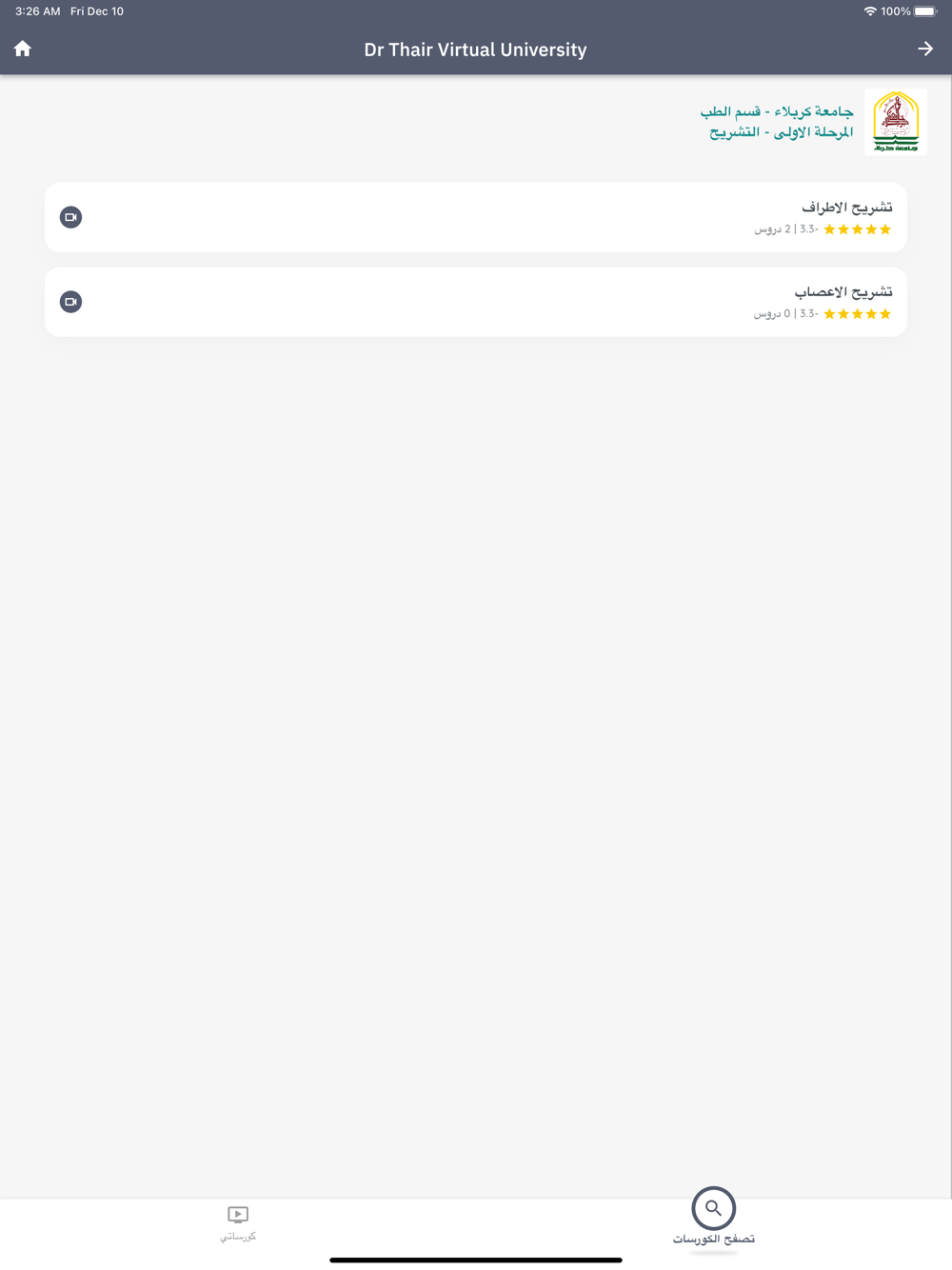Click the forward arrow icon in header
Image resolution: width=952 pixels, height=1270 pixels.
[925, 49]
